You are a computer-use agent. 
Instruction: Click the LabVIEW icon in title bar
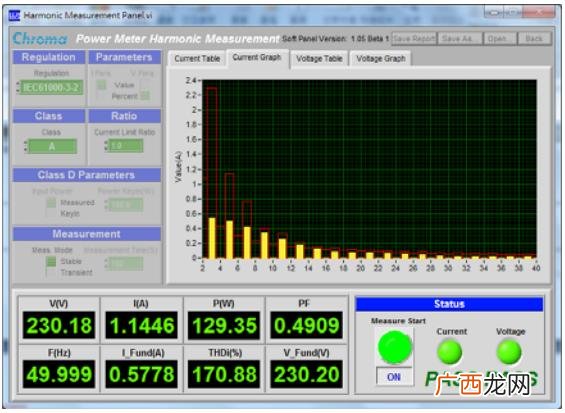point(14,15)
